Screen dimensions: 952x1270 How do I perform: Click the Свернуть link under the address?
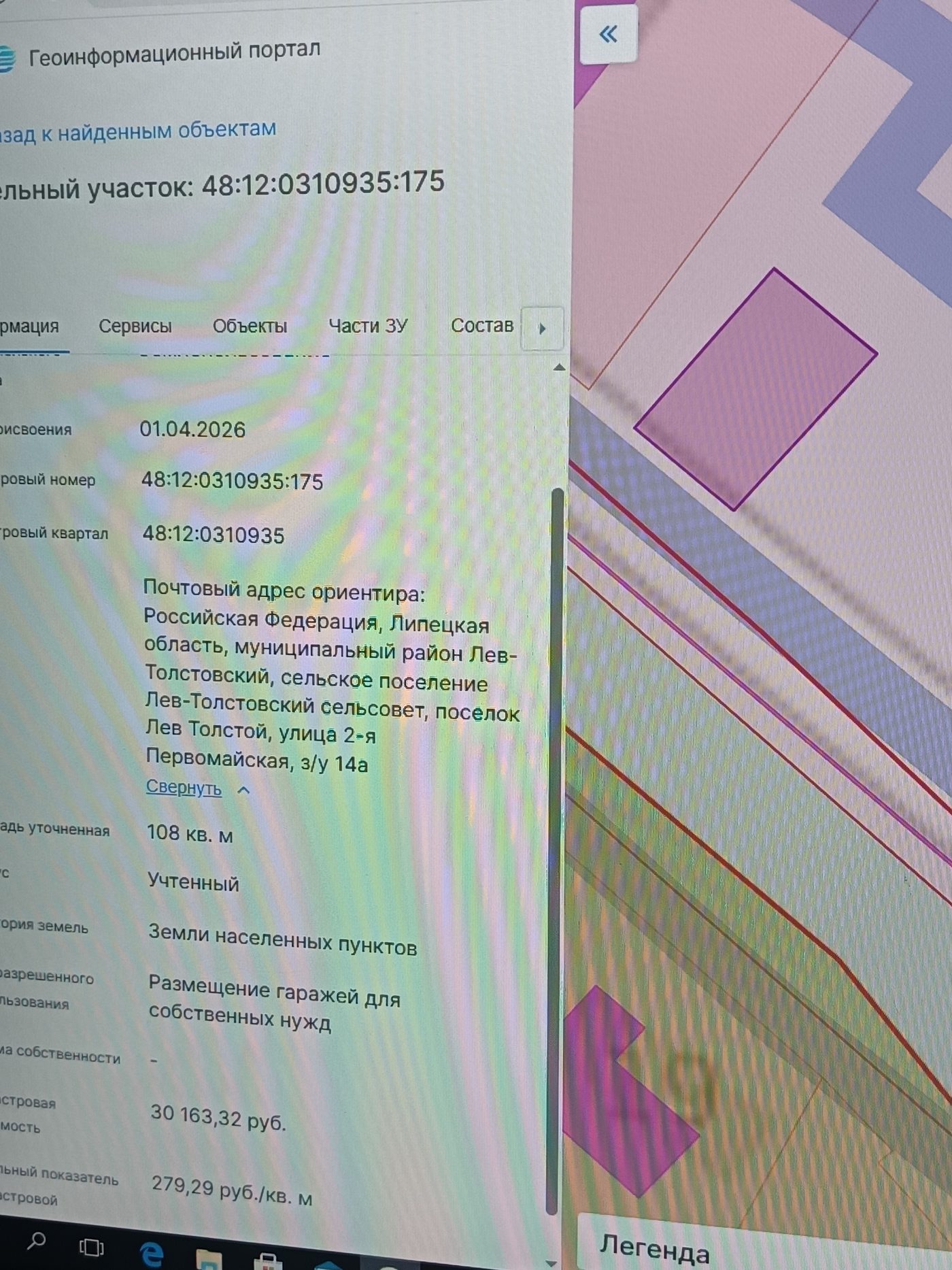point(184,788)
